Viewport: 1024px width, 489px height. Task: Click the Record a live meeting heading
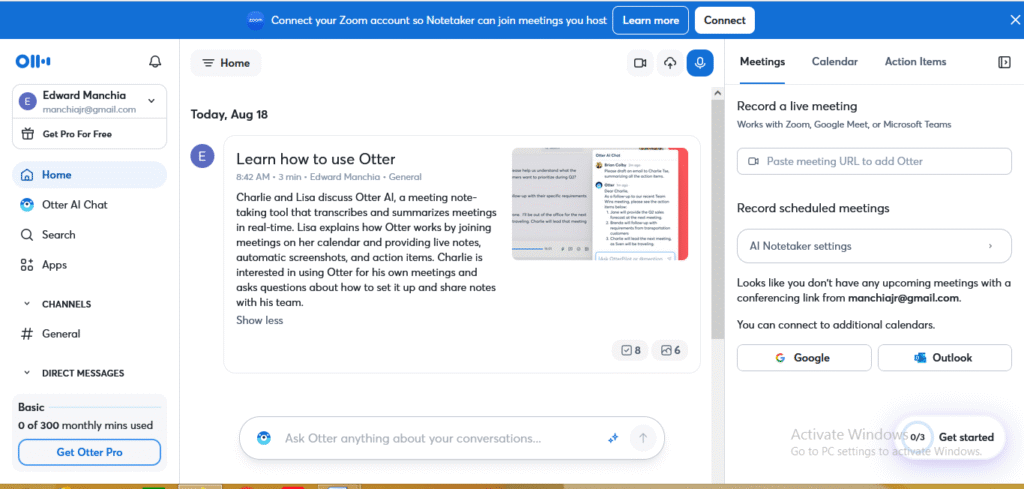tap(797, 106)
